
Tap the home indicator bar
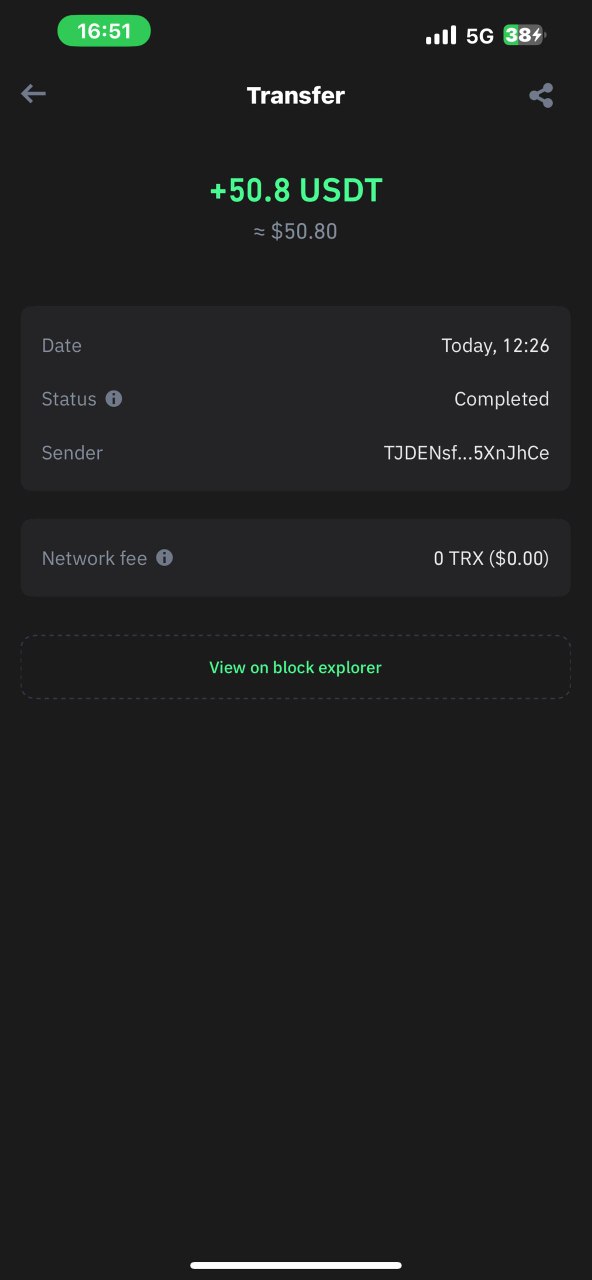(x=296, y=1265)
